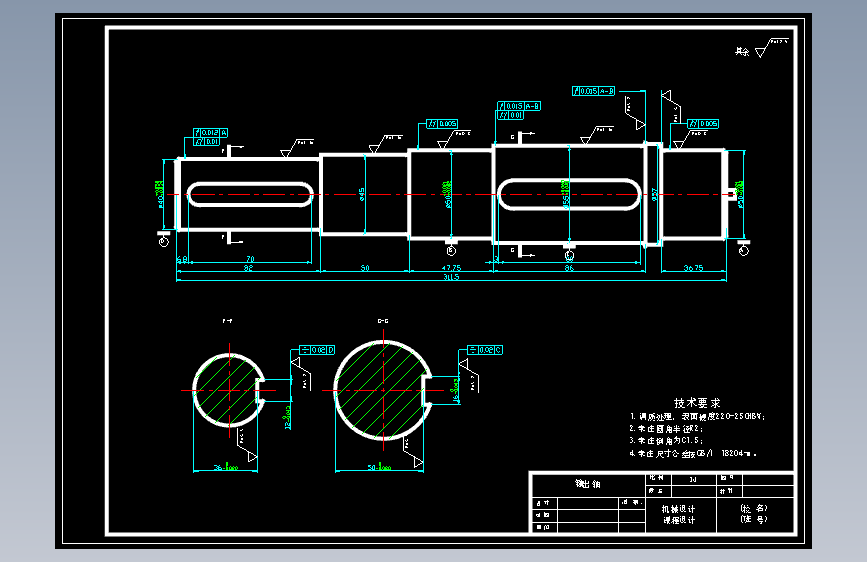Click the datum circle at shaft's right end
867x562 pixels.
[x=744, y=251]
